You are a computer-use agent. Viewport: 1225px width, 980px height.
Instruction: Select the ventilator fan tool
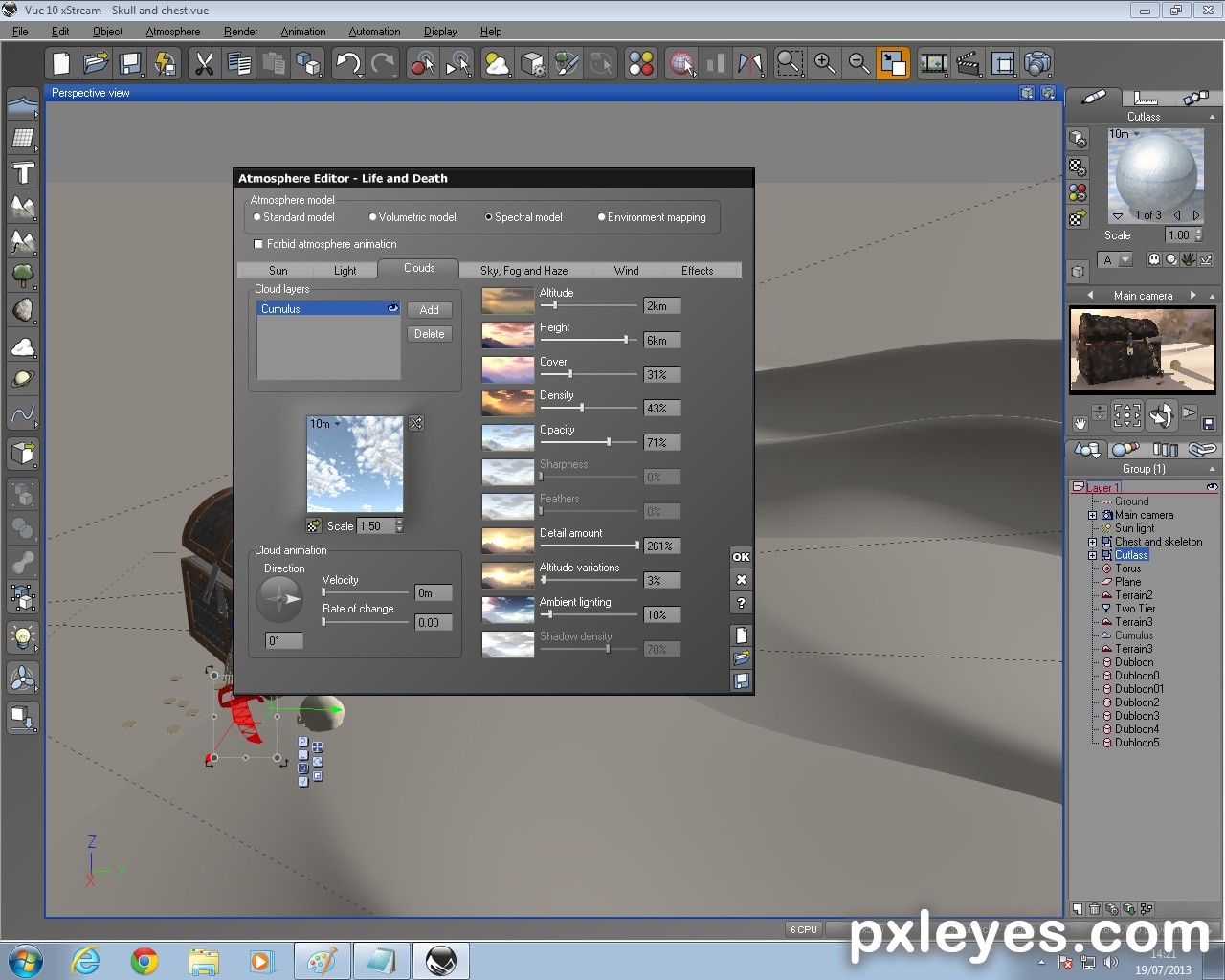tap(23, 679)
